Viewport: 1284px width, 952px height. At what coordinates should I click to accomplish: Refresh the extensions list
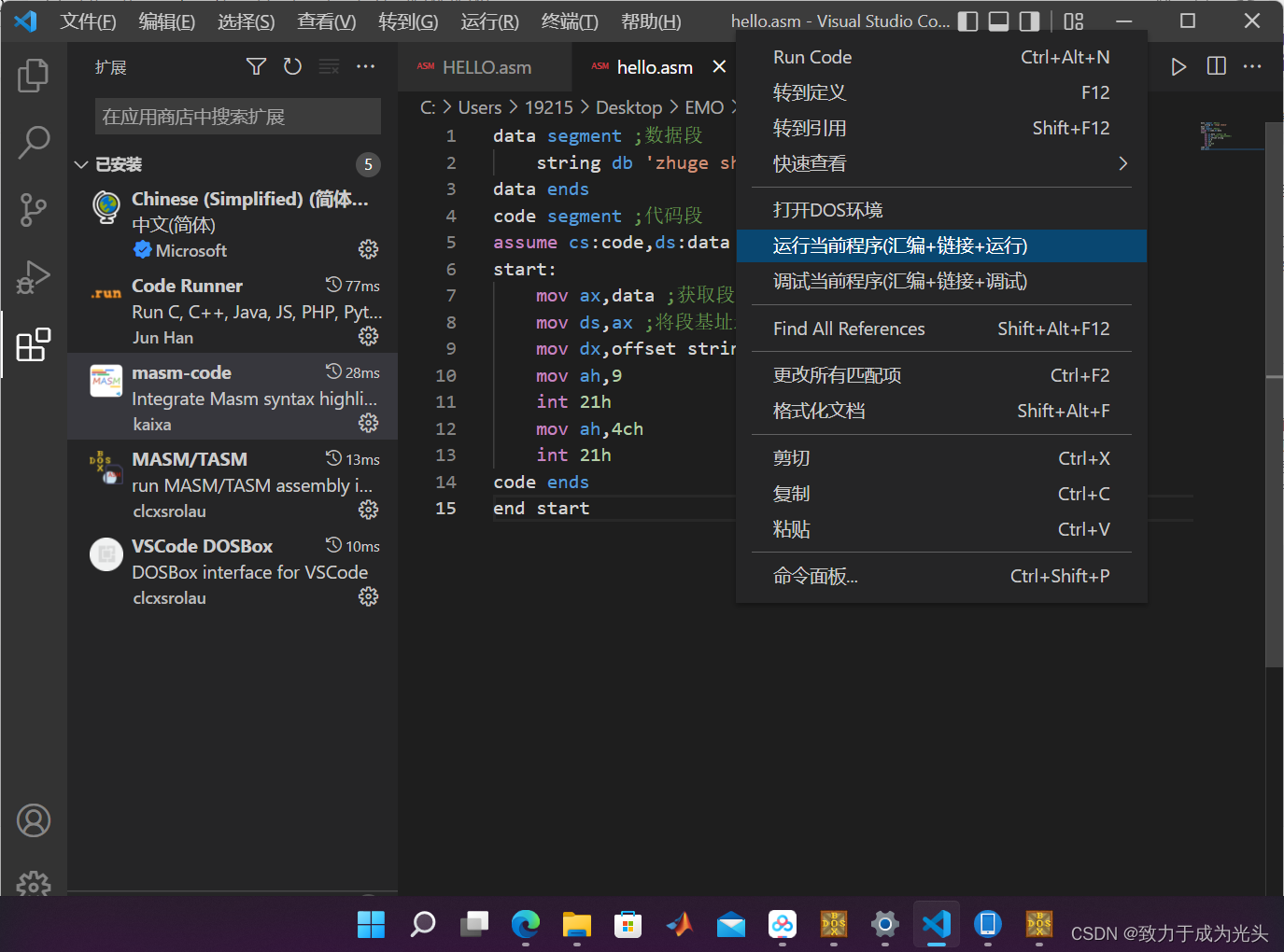(292, 66)
